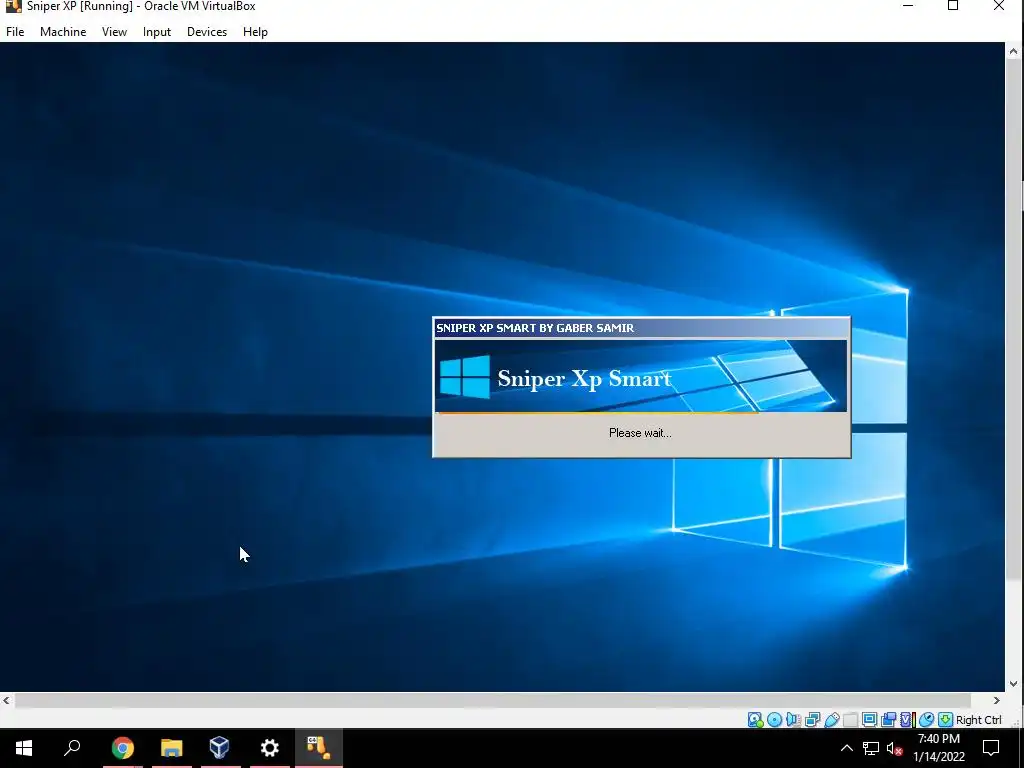Click the display indicator in VirtualBox status bar
The height and width of the screenshot is (768, 1024).
(869, 720)
